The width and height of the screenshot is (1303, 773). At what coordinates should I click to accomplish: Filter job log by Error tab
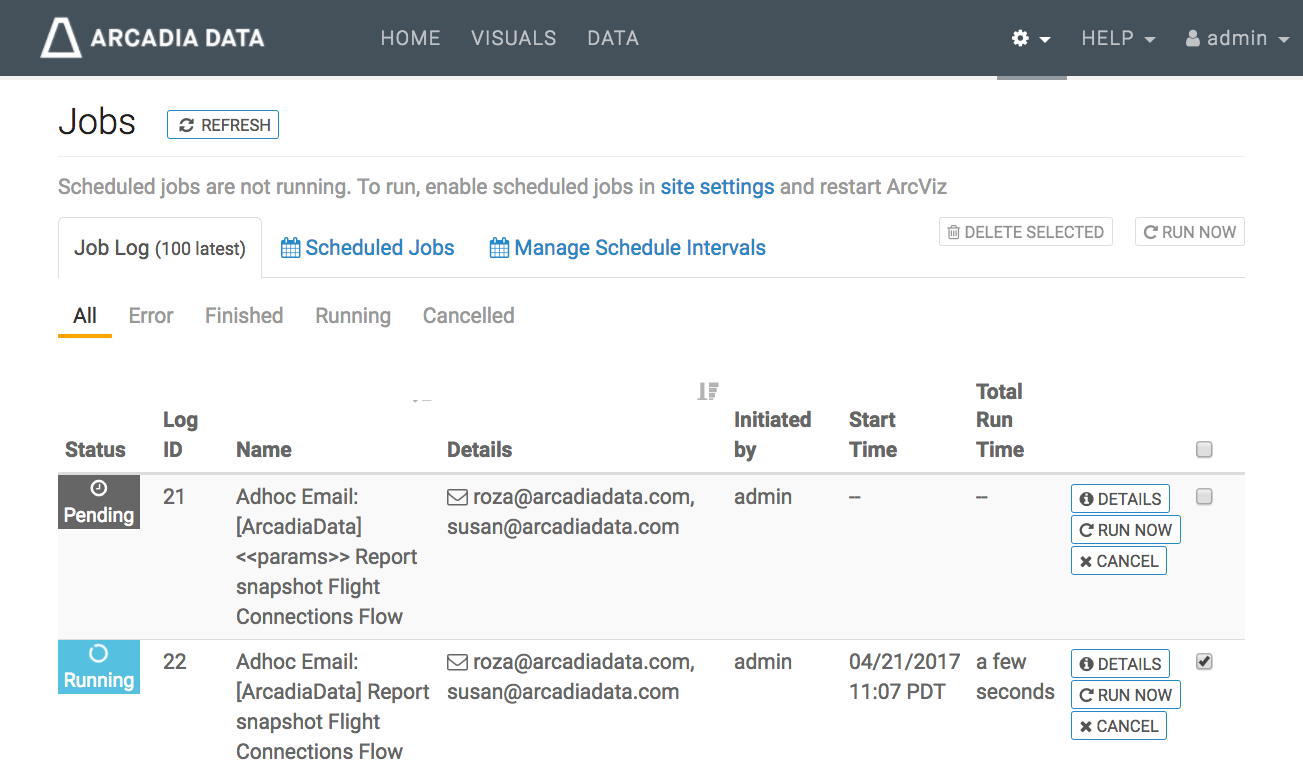click(151, 316)
